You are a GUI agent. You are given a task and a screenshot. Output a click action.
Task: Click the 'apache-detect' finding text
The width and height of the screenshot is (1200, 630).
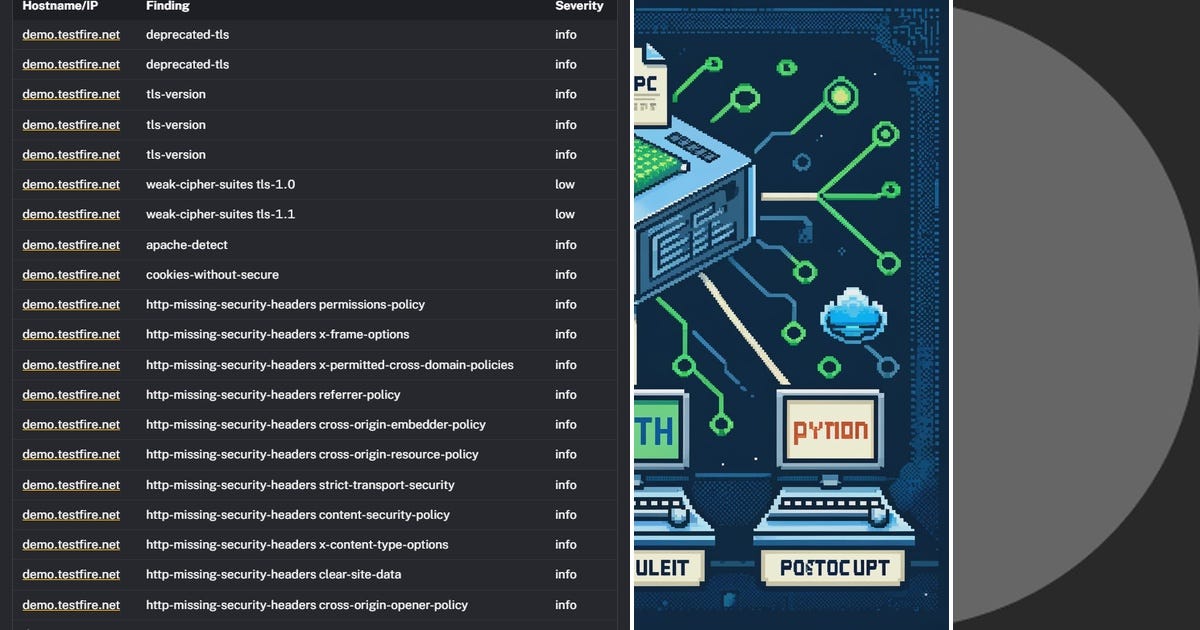pyautogui.click(x=187, y=244)
